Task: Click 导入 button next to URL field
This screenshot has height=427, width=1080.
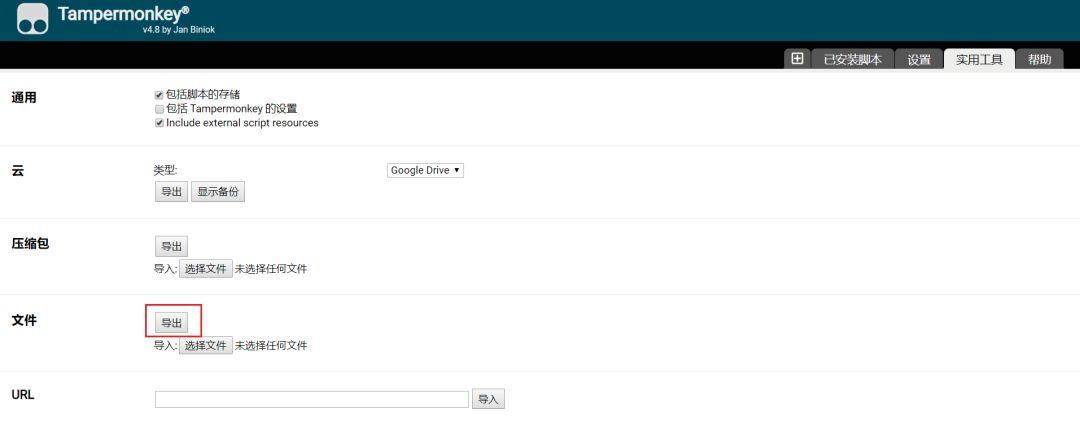Action: (488, 399)
